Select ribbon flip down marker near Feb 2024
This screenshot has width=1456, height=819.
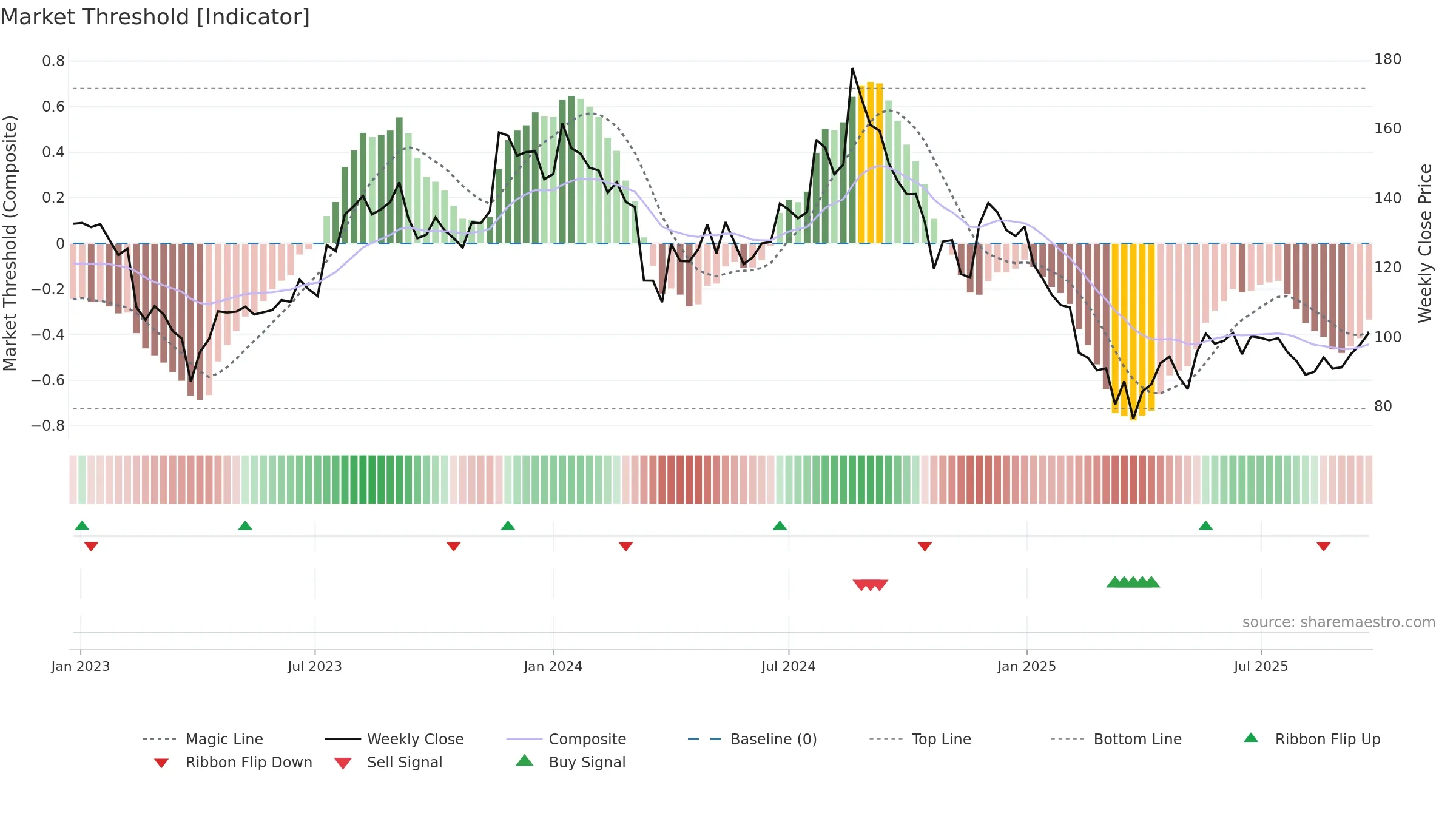pos(625,547)
